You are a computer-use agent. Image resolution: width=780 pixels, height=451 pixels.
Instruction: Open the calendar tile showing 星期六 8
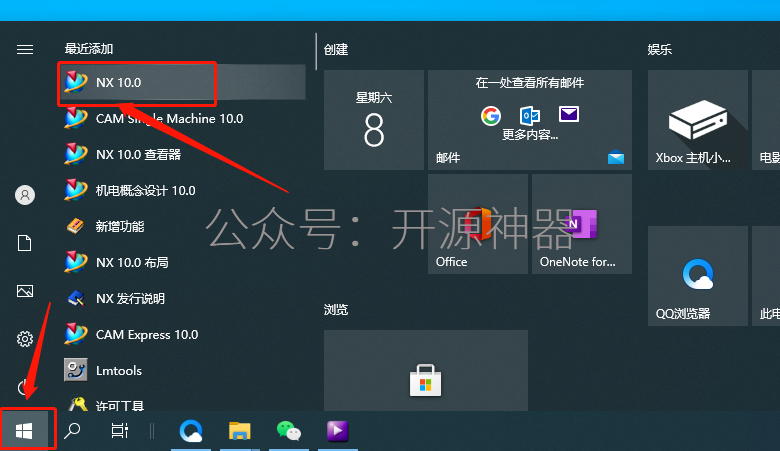374,120
